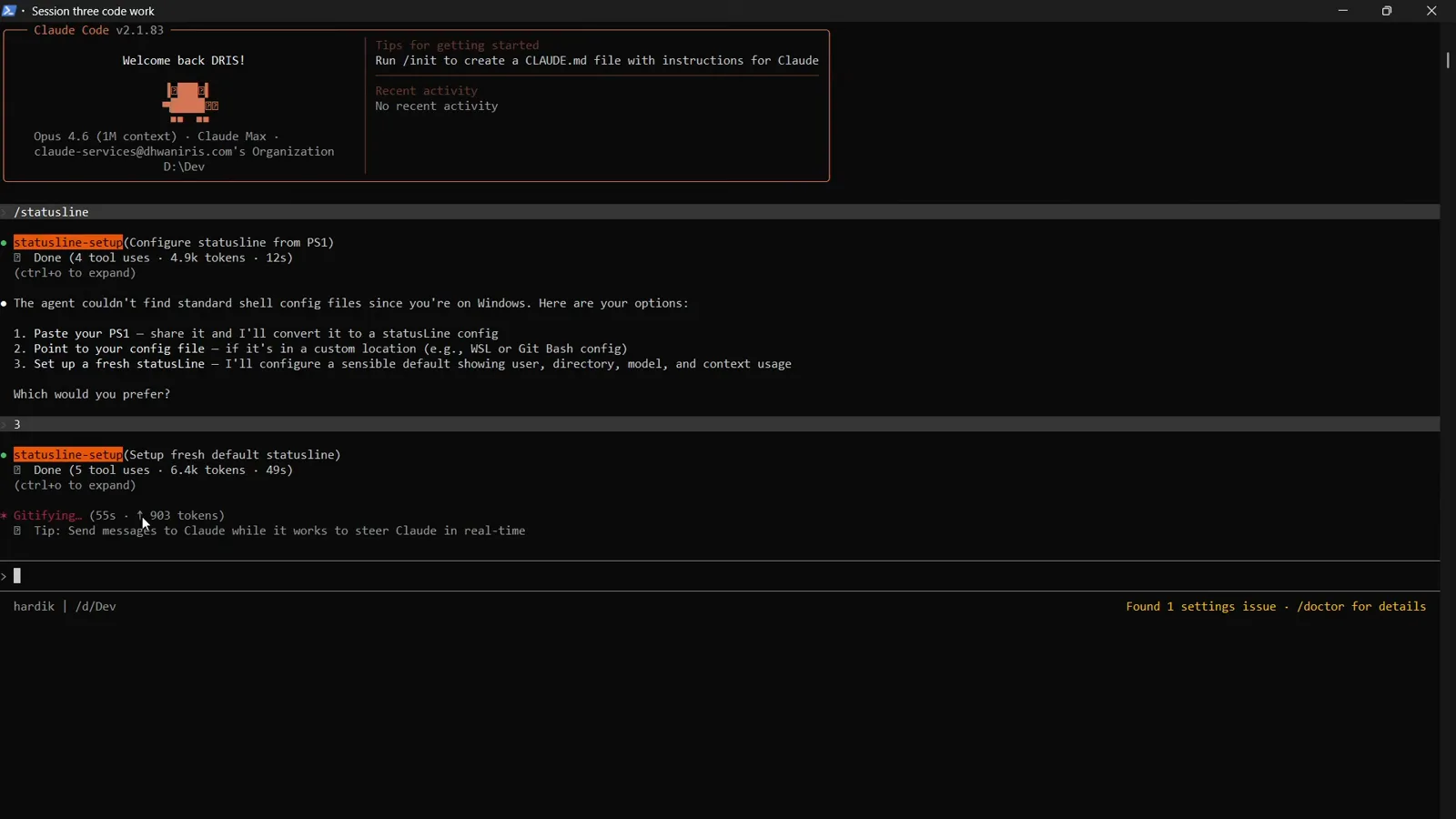Click 'hardik | /d/Dev' status line
The image size is (1456, 819).
pyautogui.click(x=65, y=607)
